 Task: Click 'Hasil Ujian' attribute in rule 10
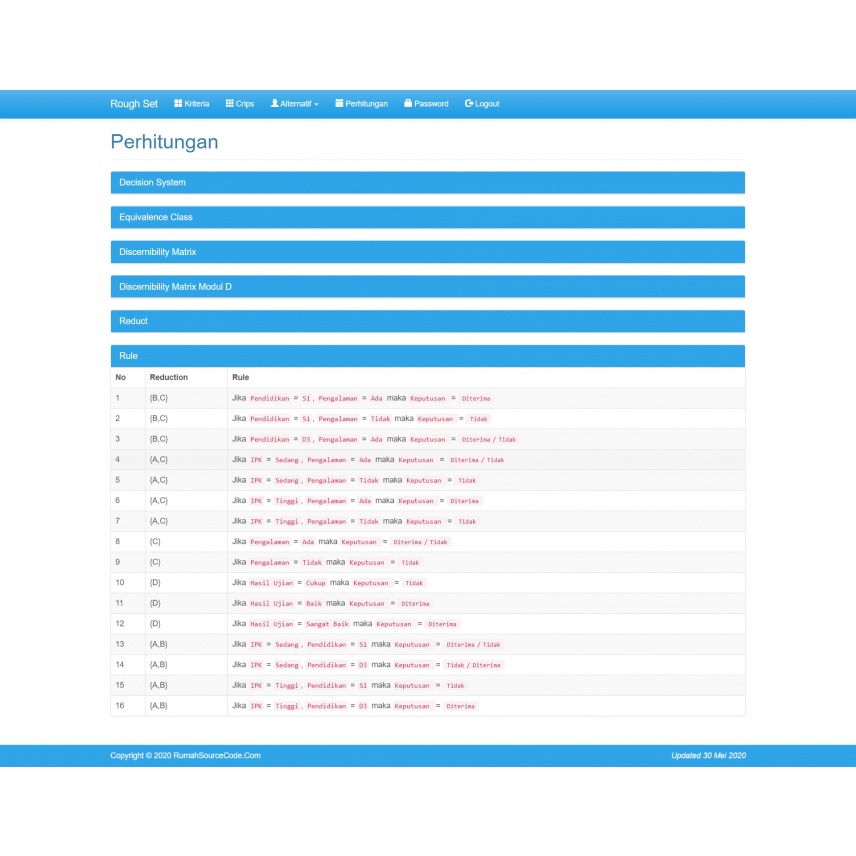pyautogui.click(x=271, y=583)
